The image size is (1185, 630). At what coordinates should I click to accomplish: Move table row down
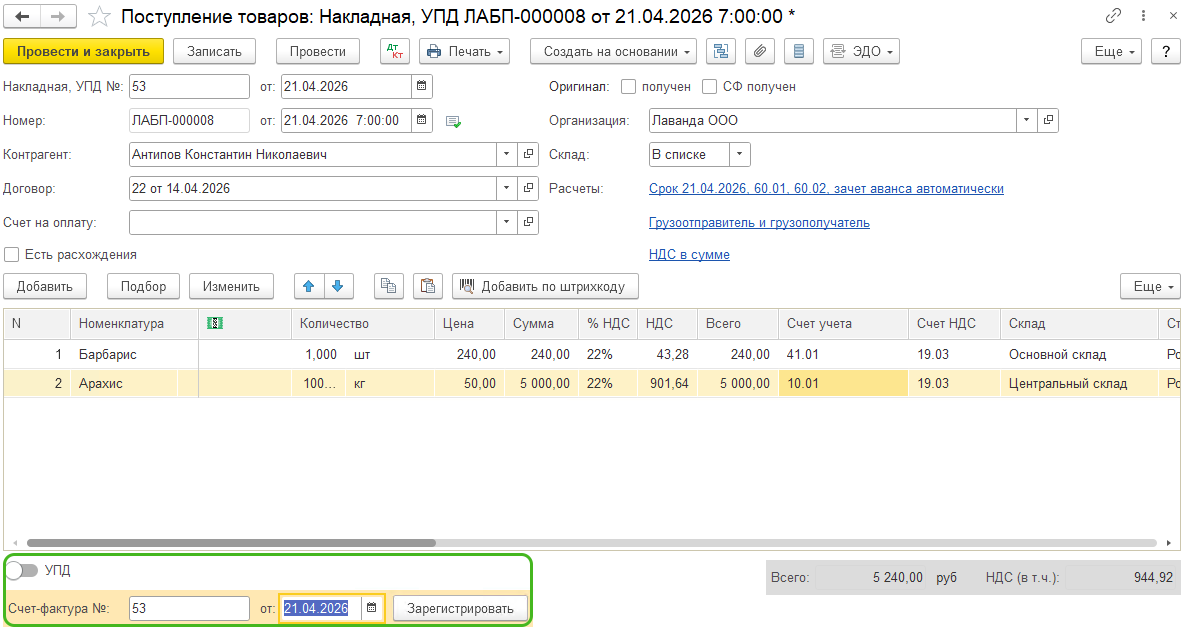[338, 286]
